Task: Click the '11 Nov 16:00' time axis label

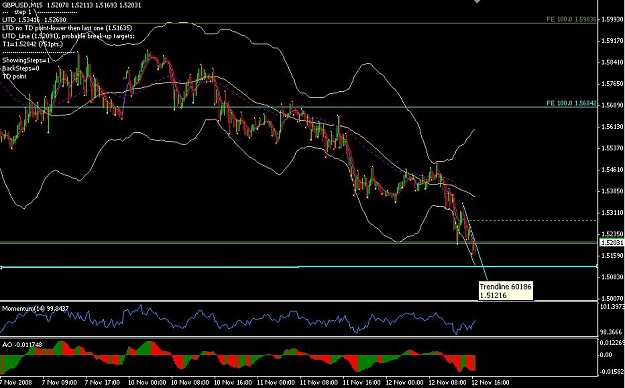Action: (x=362, y=382)
